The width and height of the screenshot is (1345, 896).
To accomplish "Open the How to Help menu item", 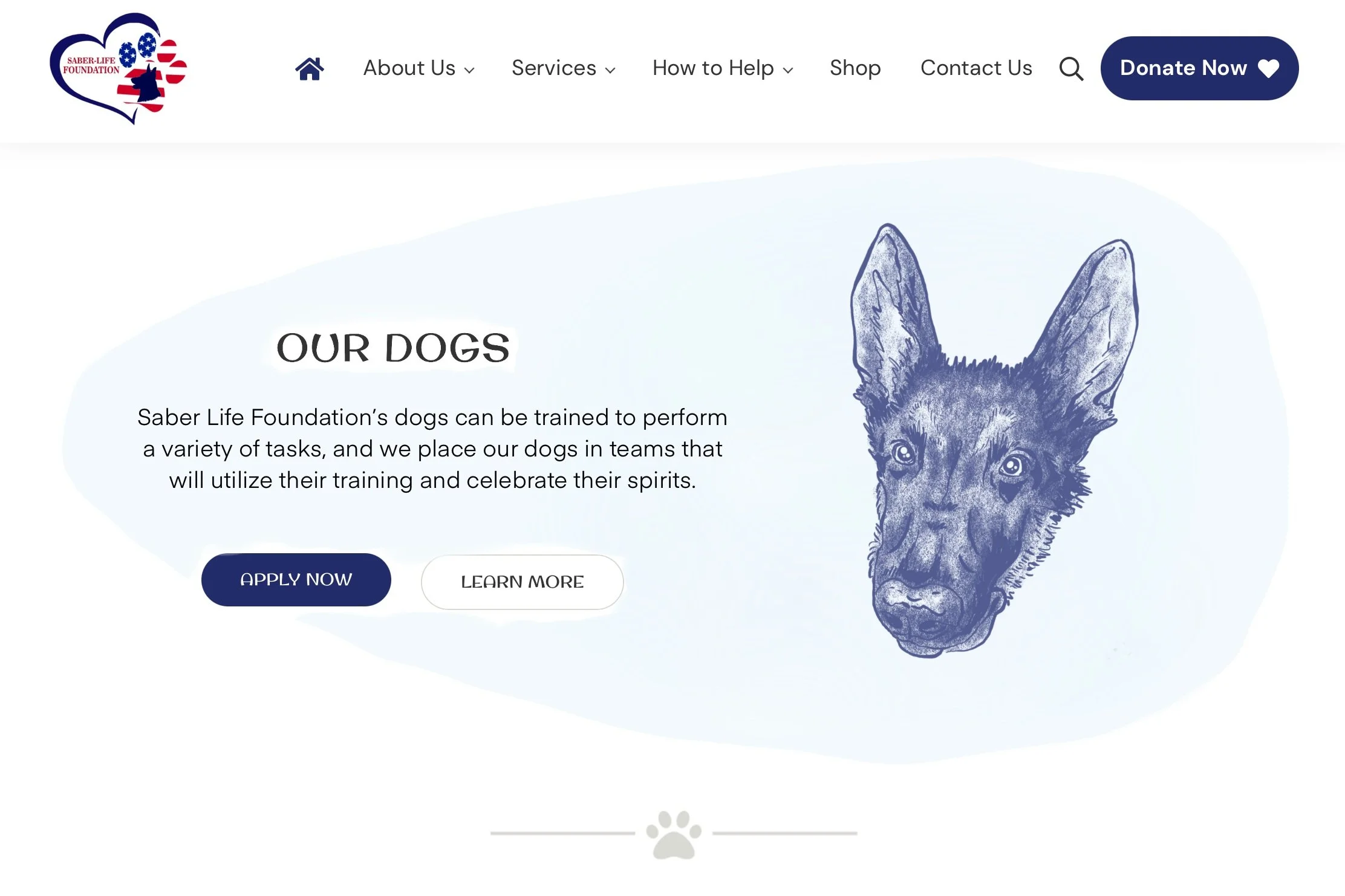I will point(713,68).
